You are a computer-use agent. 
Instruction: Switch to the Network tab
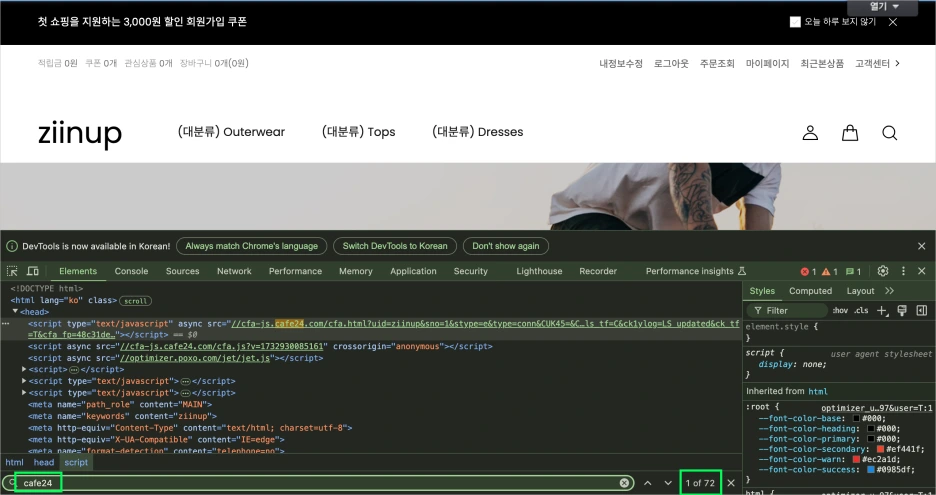[234, 271]
